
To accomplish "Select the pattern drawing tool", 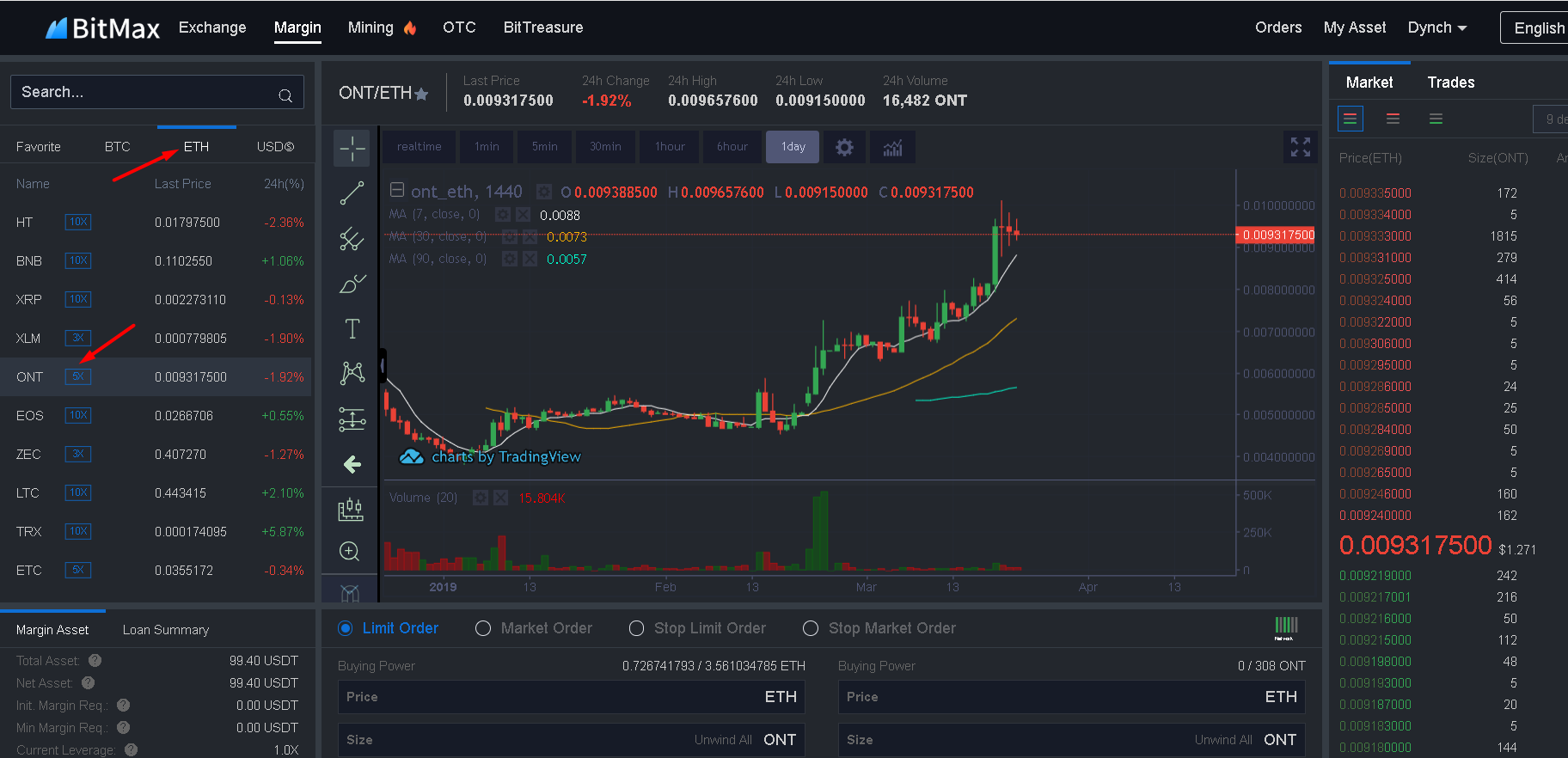I will 352,373.
